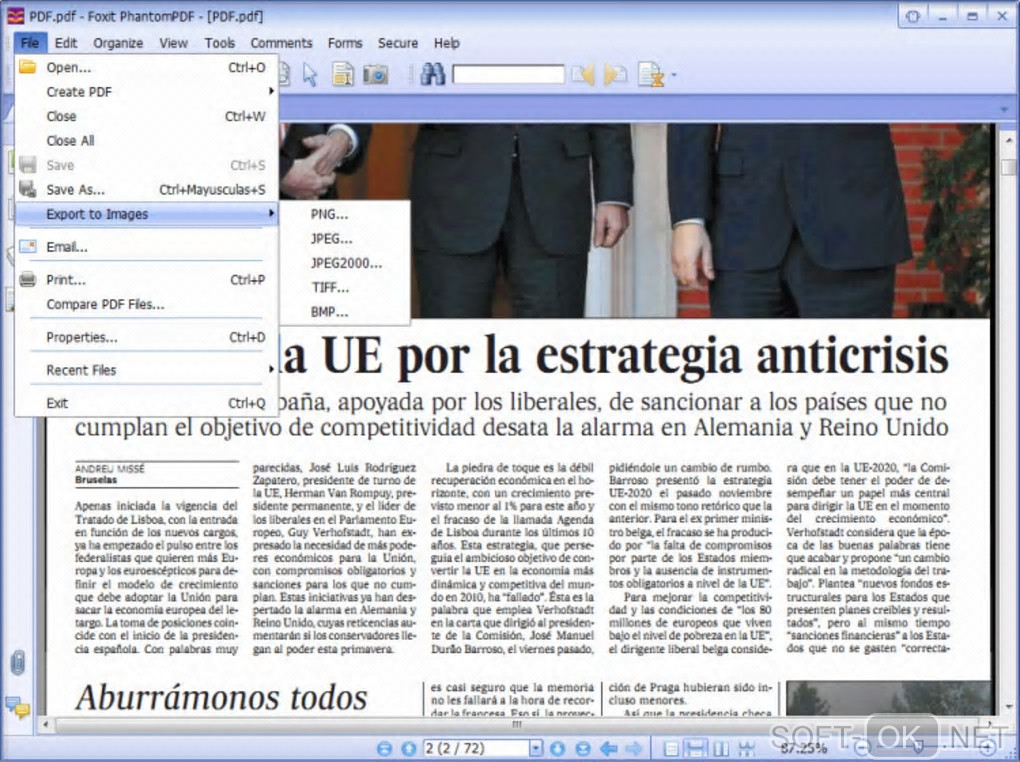Screen dimensions: 1020x762
Task: Choose Print... menu entry
Action: point(147,280)
